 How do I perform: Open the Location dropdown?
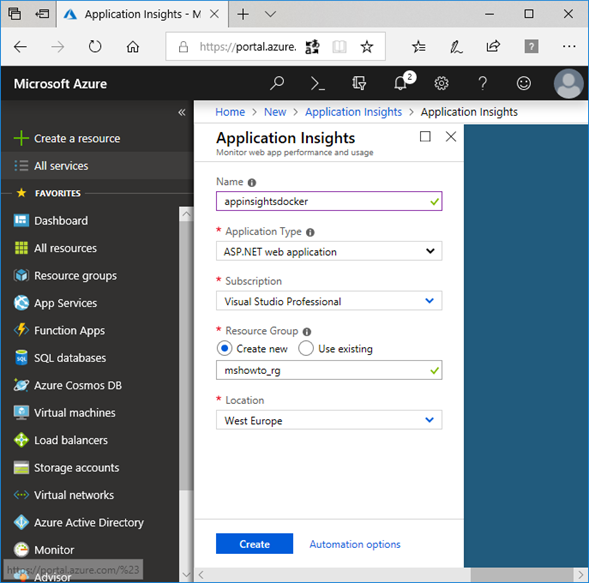click(x=329, y=420)
